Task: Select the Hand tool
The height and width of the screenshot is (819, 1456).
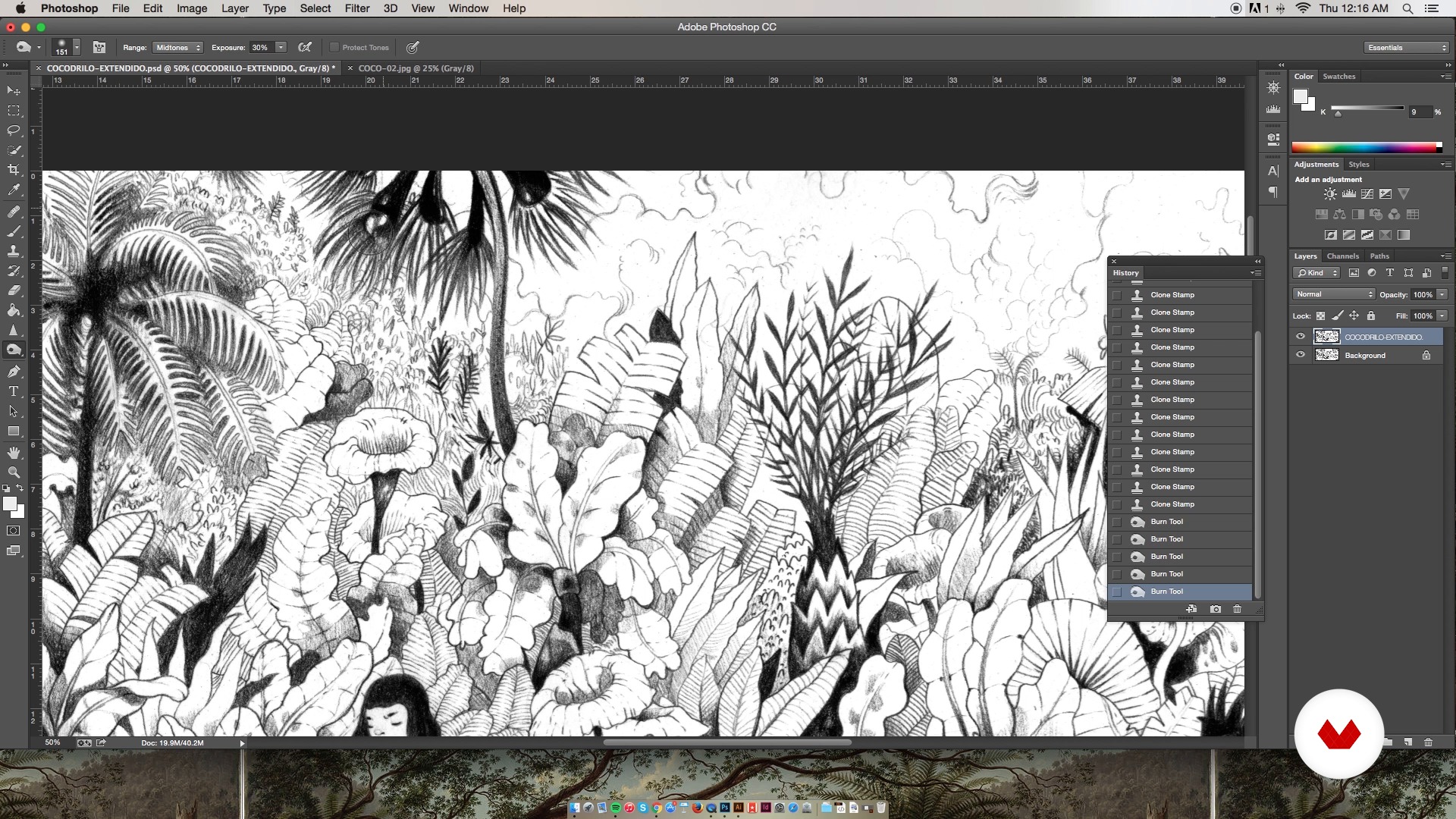Action: 14,453
